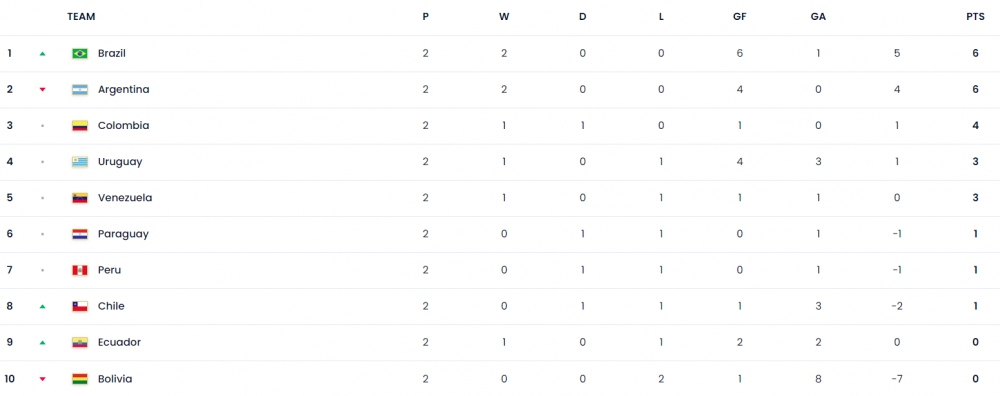The height and width of the screenshot is (396, 1000).
Task: Click the Paraguay flag icon
Action: tap(80, 234)
